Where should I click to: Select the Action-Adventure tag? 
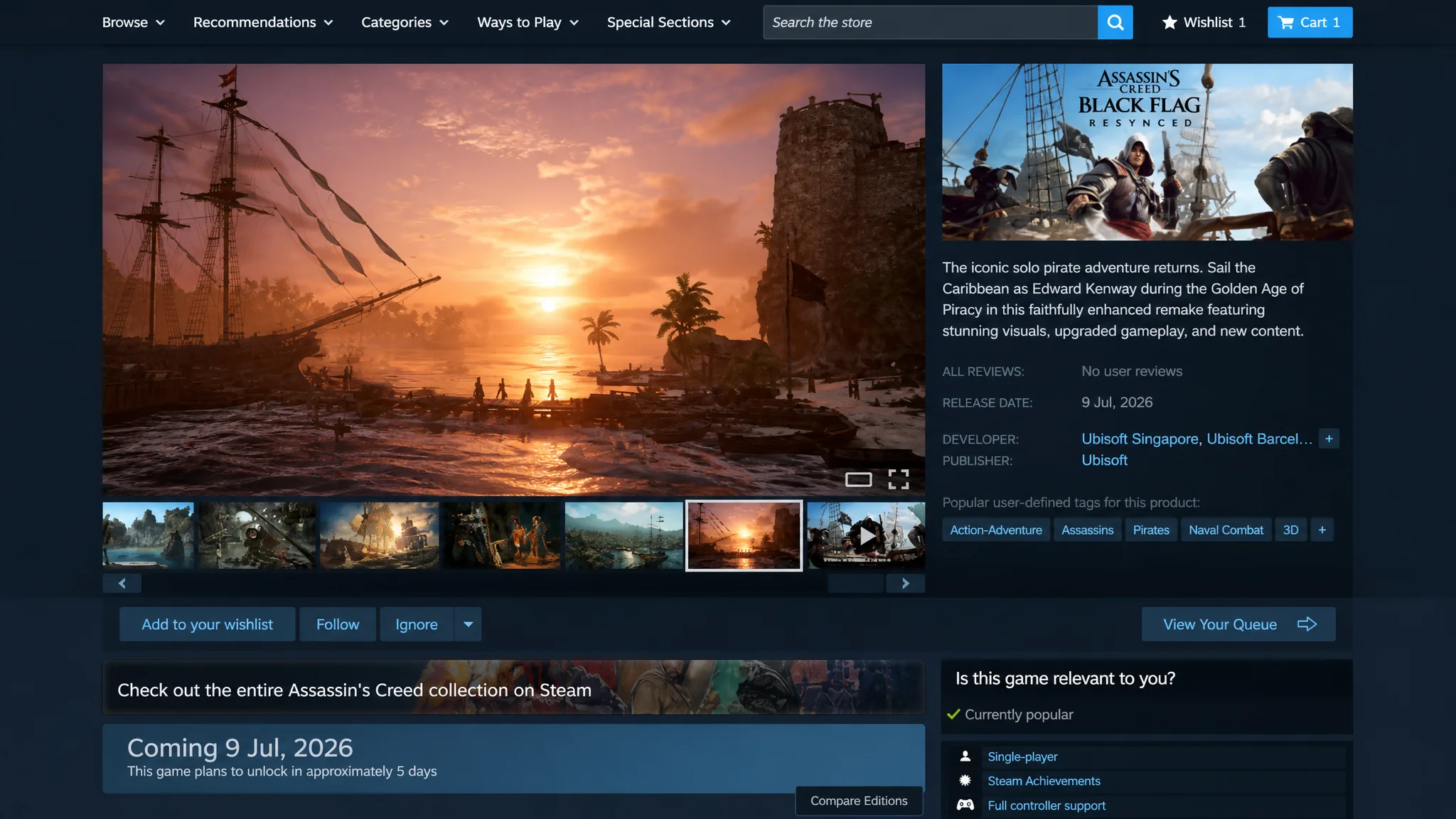(x=995, y=530)
